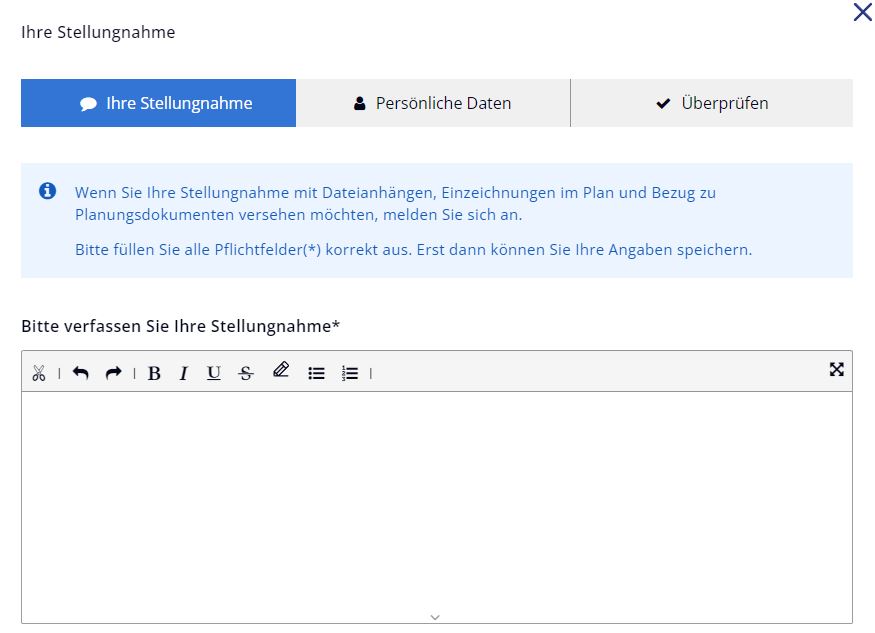The width and height of the screenshot is (875, 633).
Task: Toggle italic text formatting
Action: click(x=183, y=372)
